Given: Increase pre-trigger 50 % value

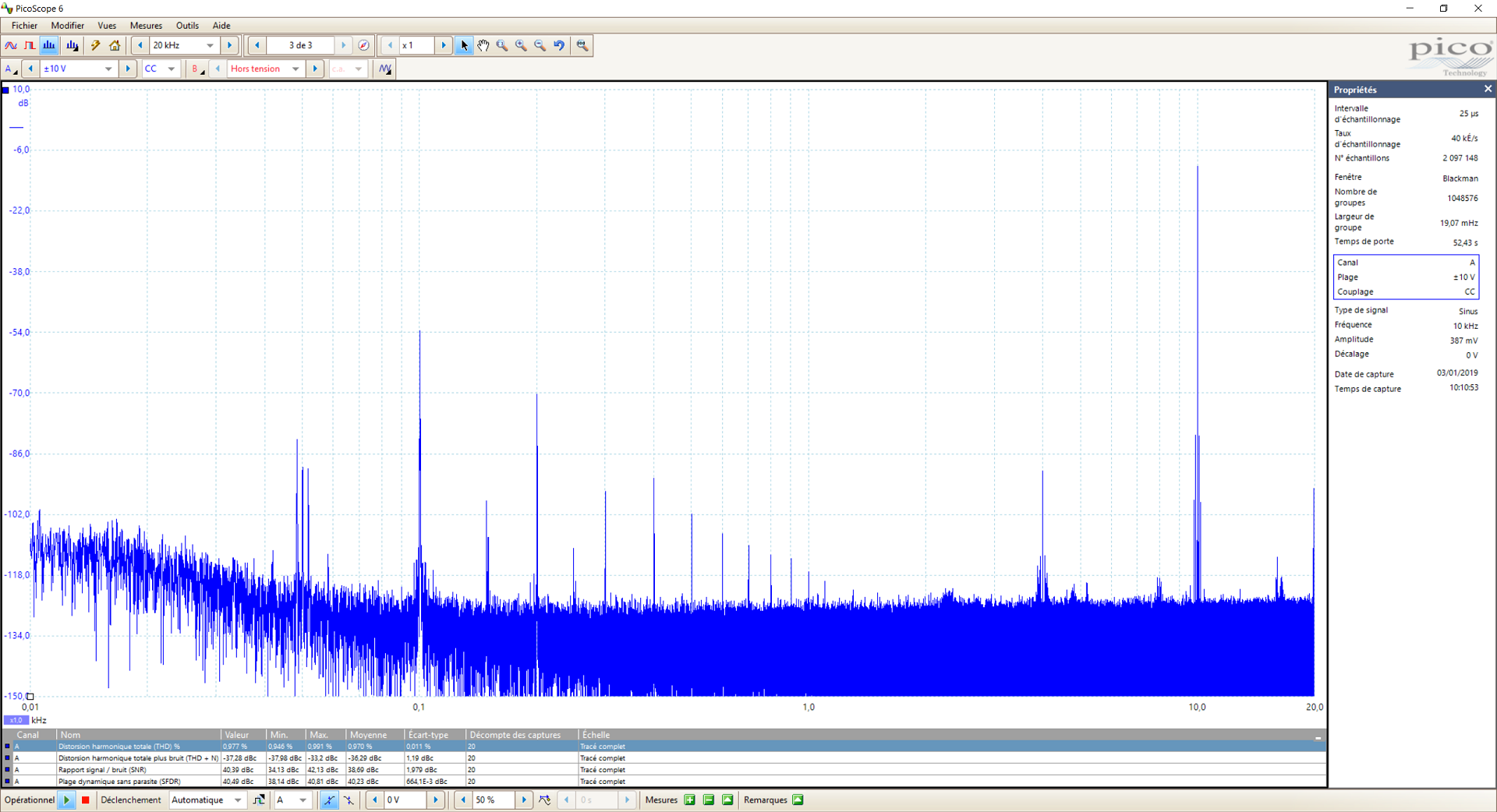Looking at the screenshot, I should pos(524,800).
